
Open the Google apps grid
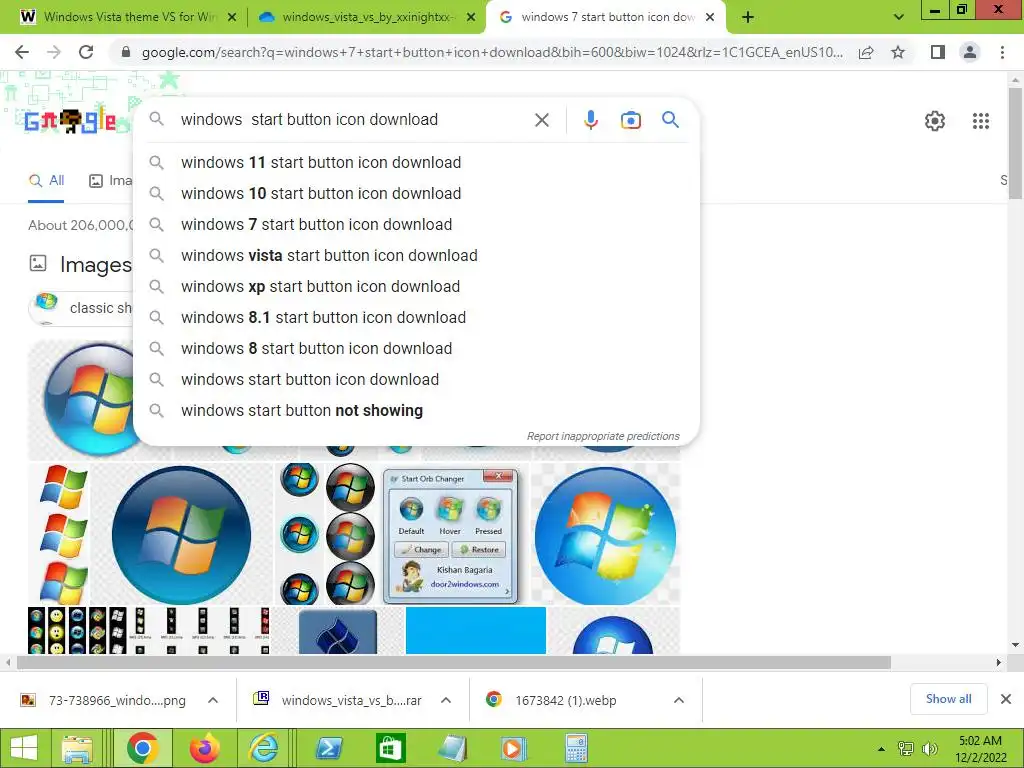[980, 121]
